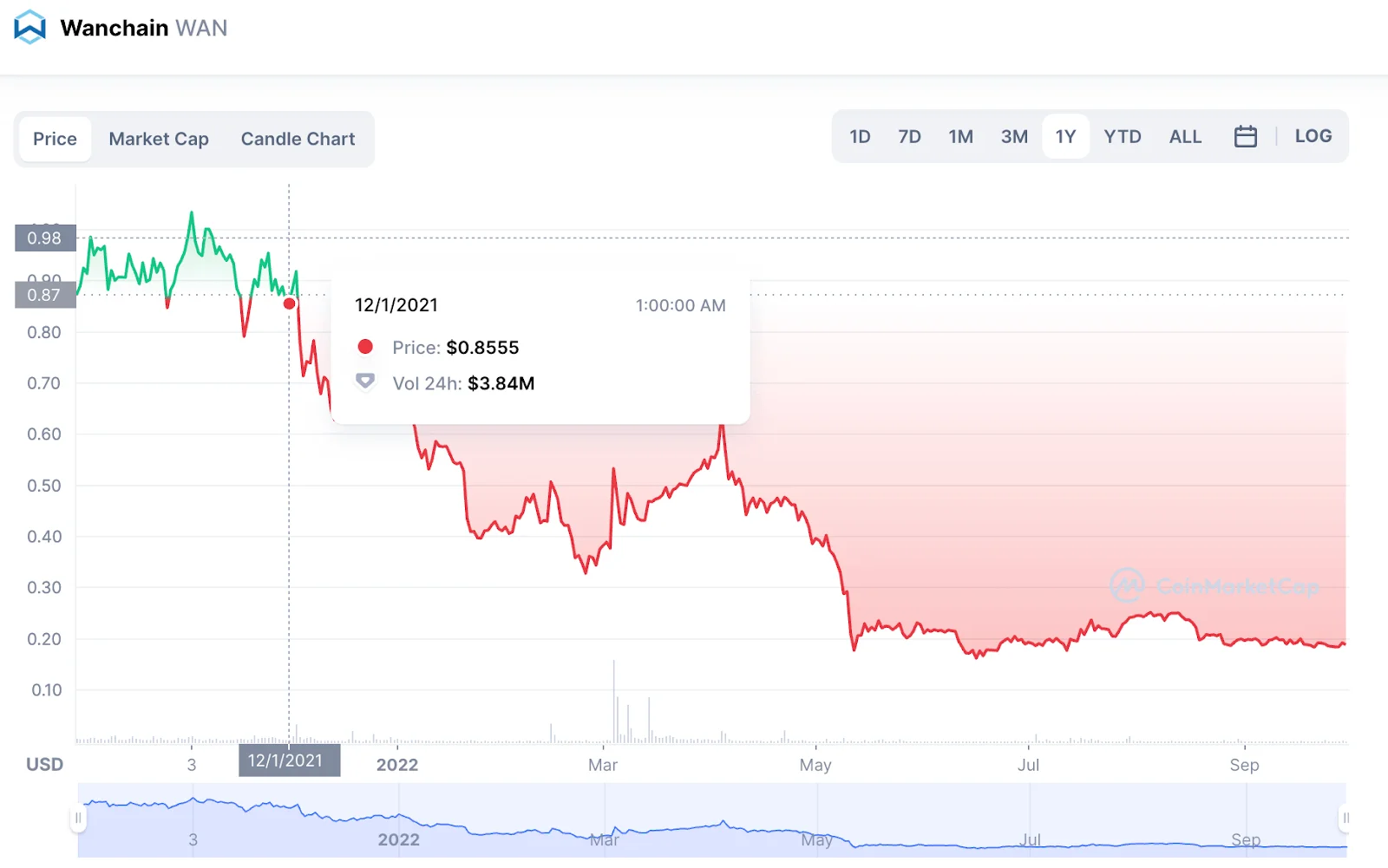This screenshot has height=868, width=1388.
Task: Select the Price tab
Action: (55, 139)
